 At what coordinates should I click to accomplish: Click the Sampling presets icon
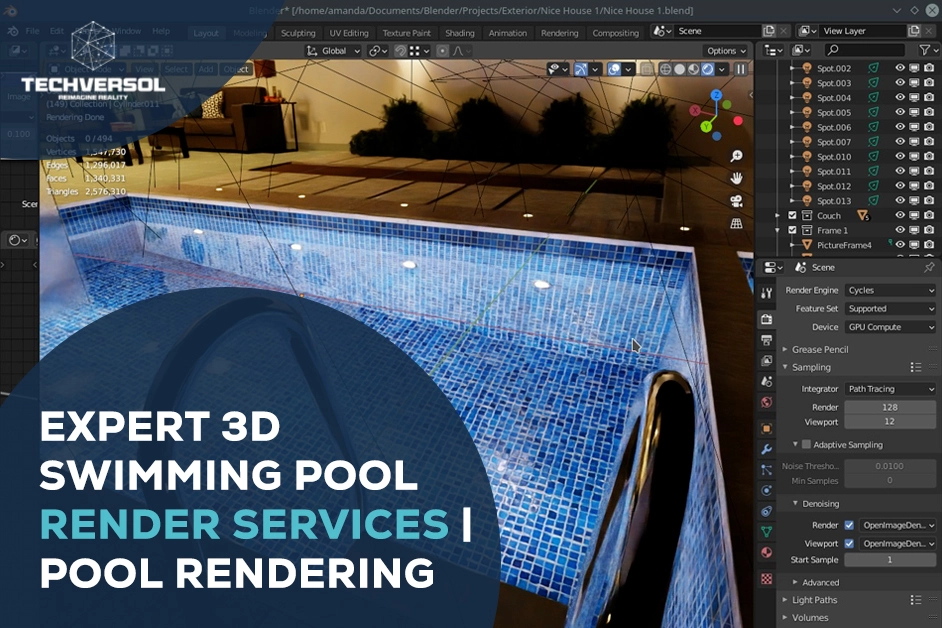[x=914, y=365]
